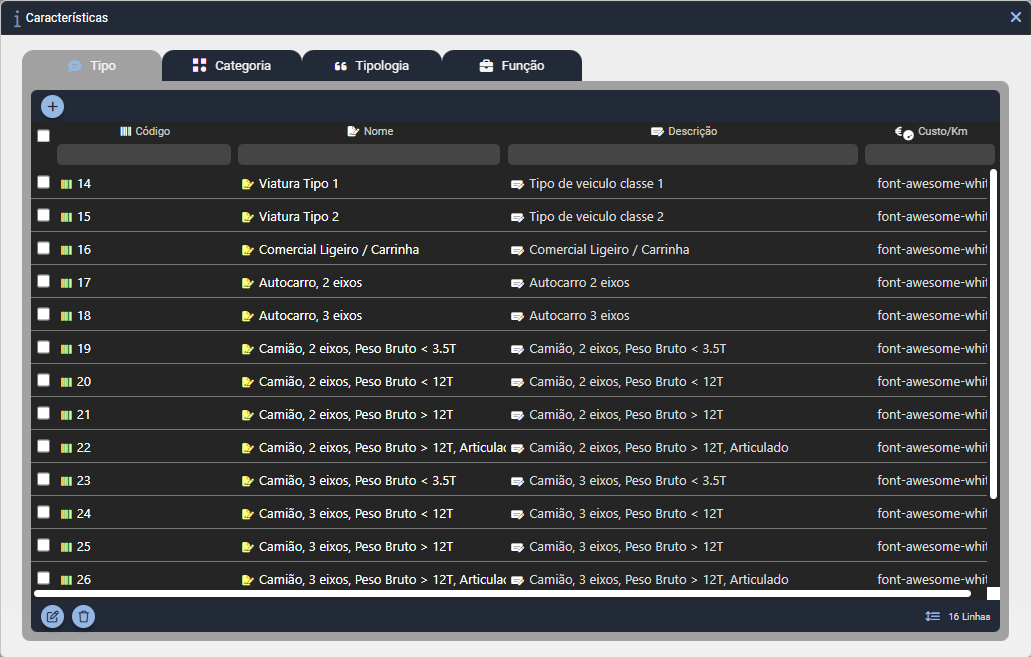Click the barcode icon beside code 21
The image size is (1031, 657).
pyautogui.click(x=66, y=415)
